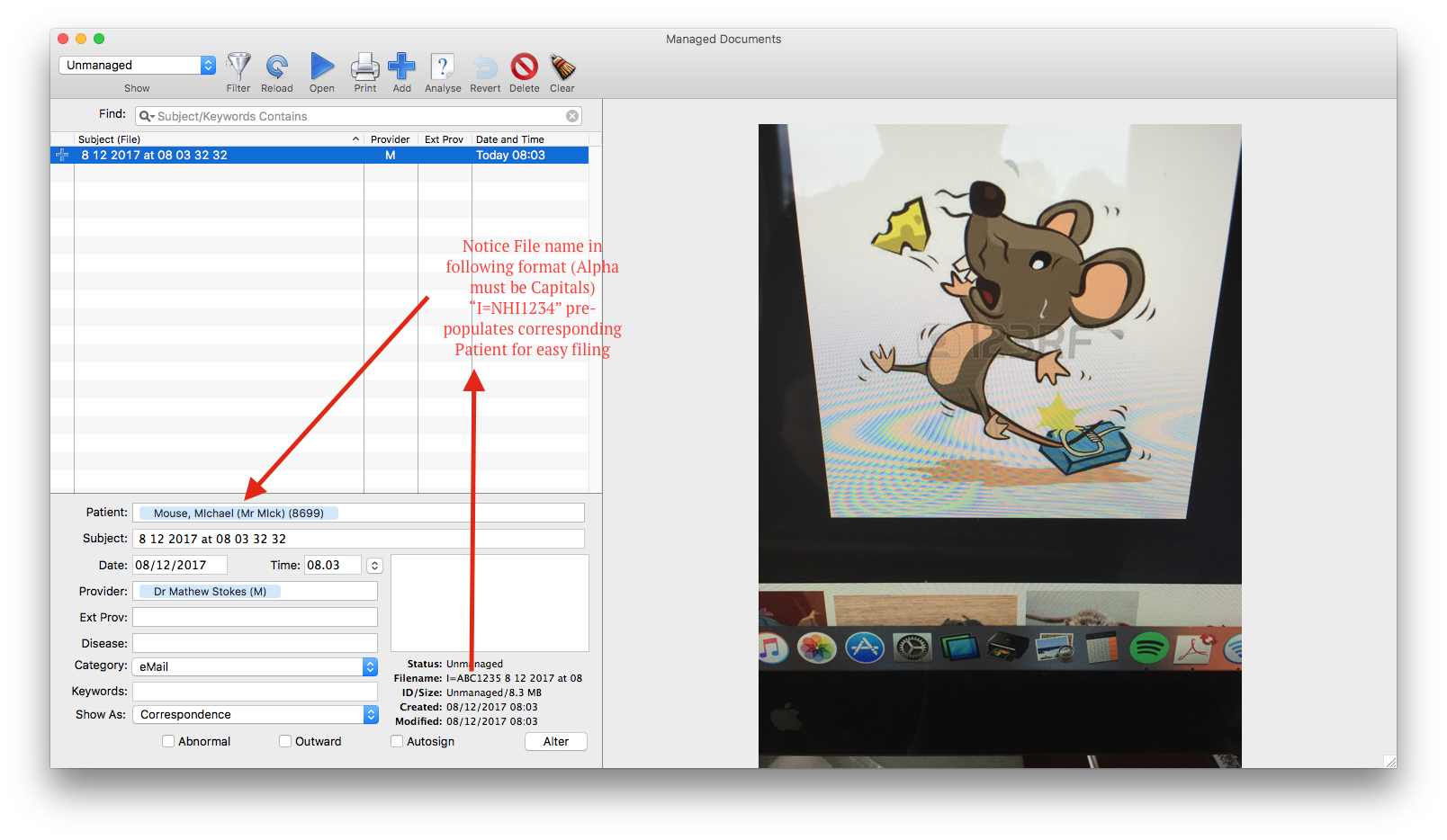1447x840 pixels.
Task: Select row 8 12 2017 at 08 03 32 32
Action: click(x=319, y=155)
